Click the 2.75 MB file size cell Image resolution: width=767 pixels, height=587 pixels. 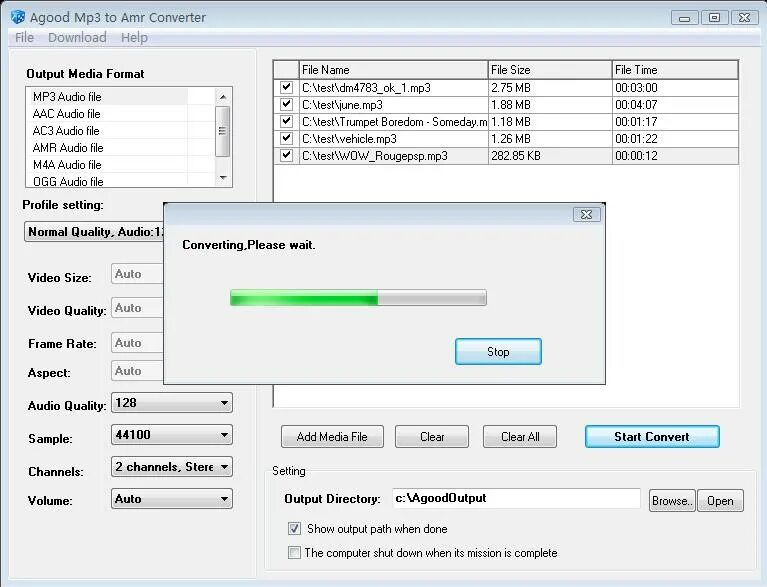550,88
